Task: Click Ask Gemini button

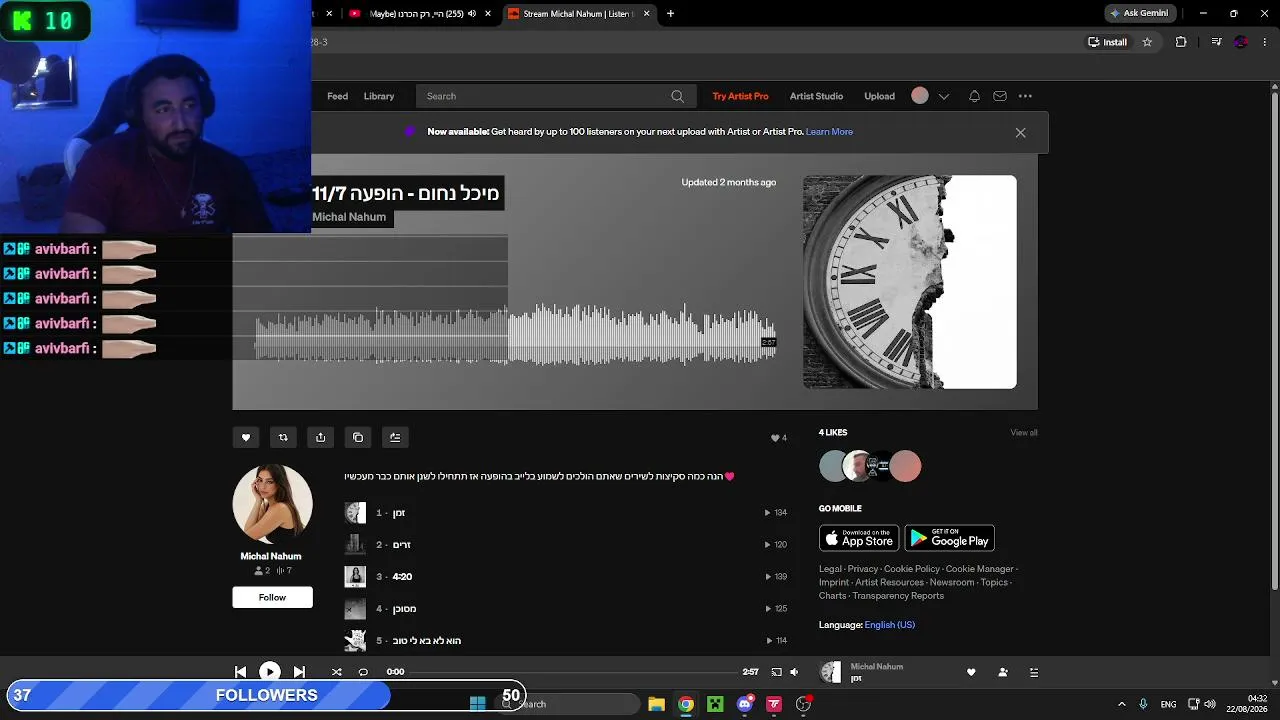Action: point(1138,13)
